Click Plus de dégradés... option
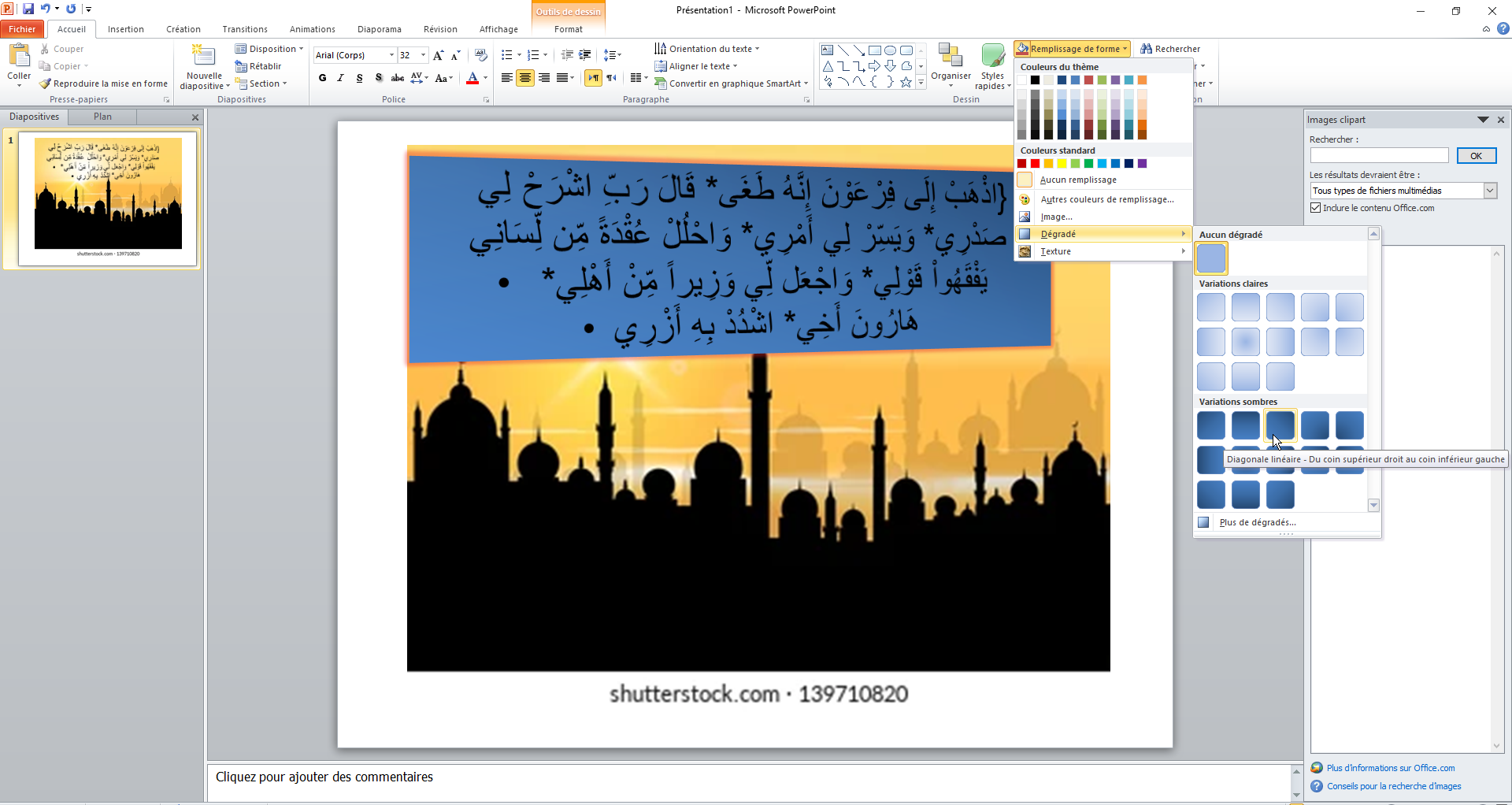1512x805 pixels. point(1257,522)
